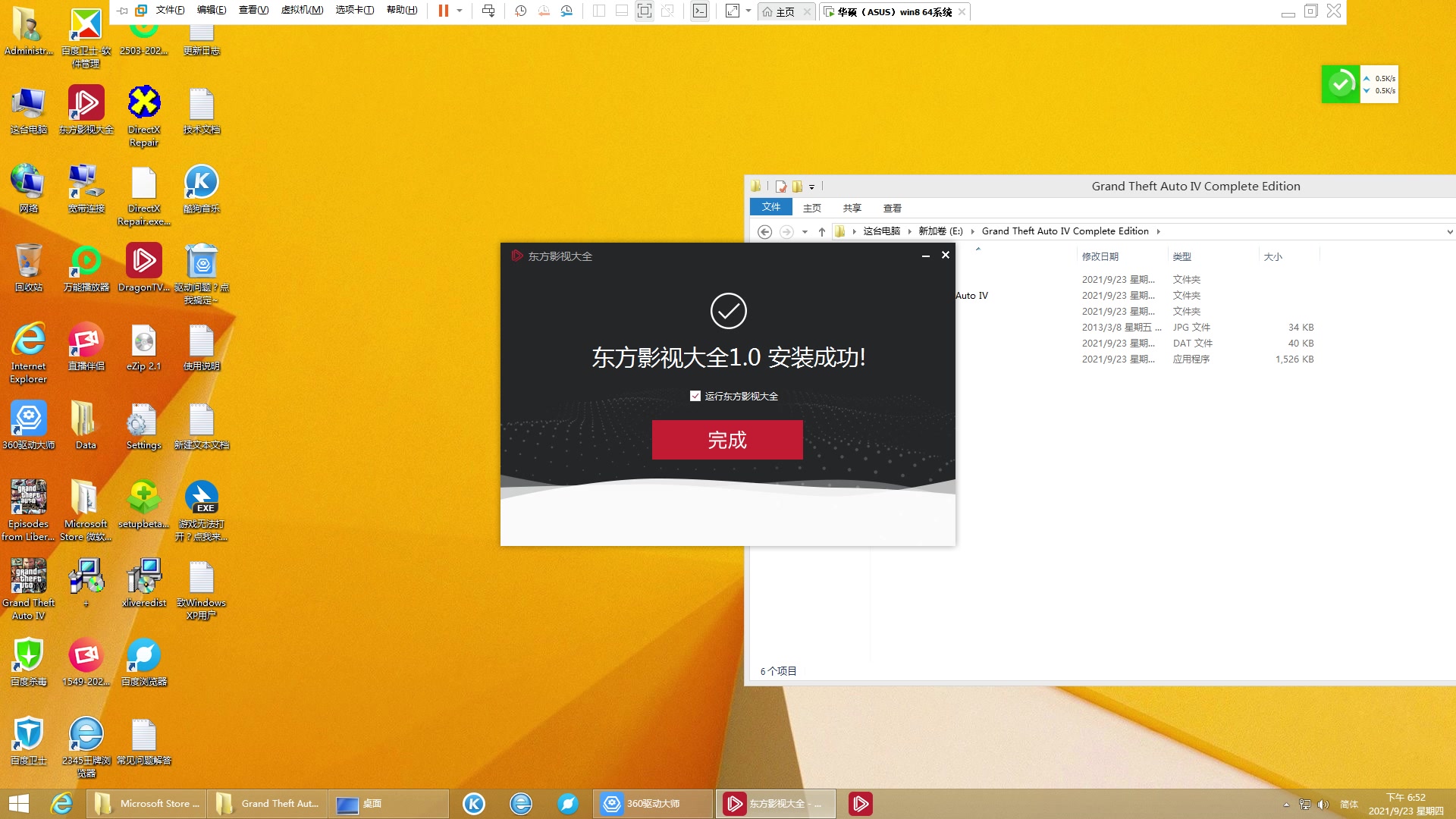Minimize the 东方影视大全 installer window

pyautogui.click(x=925, y=256)
